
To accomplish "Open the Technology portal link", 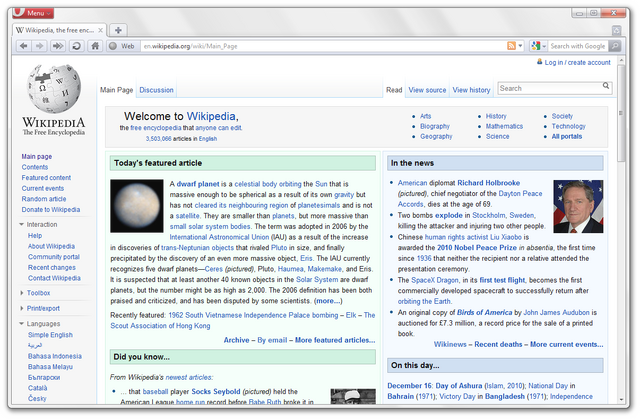I will [569, 126].
